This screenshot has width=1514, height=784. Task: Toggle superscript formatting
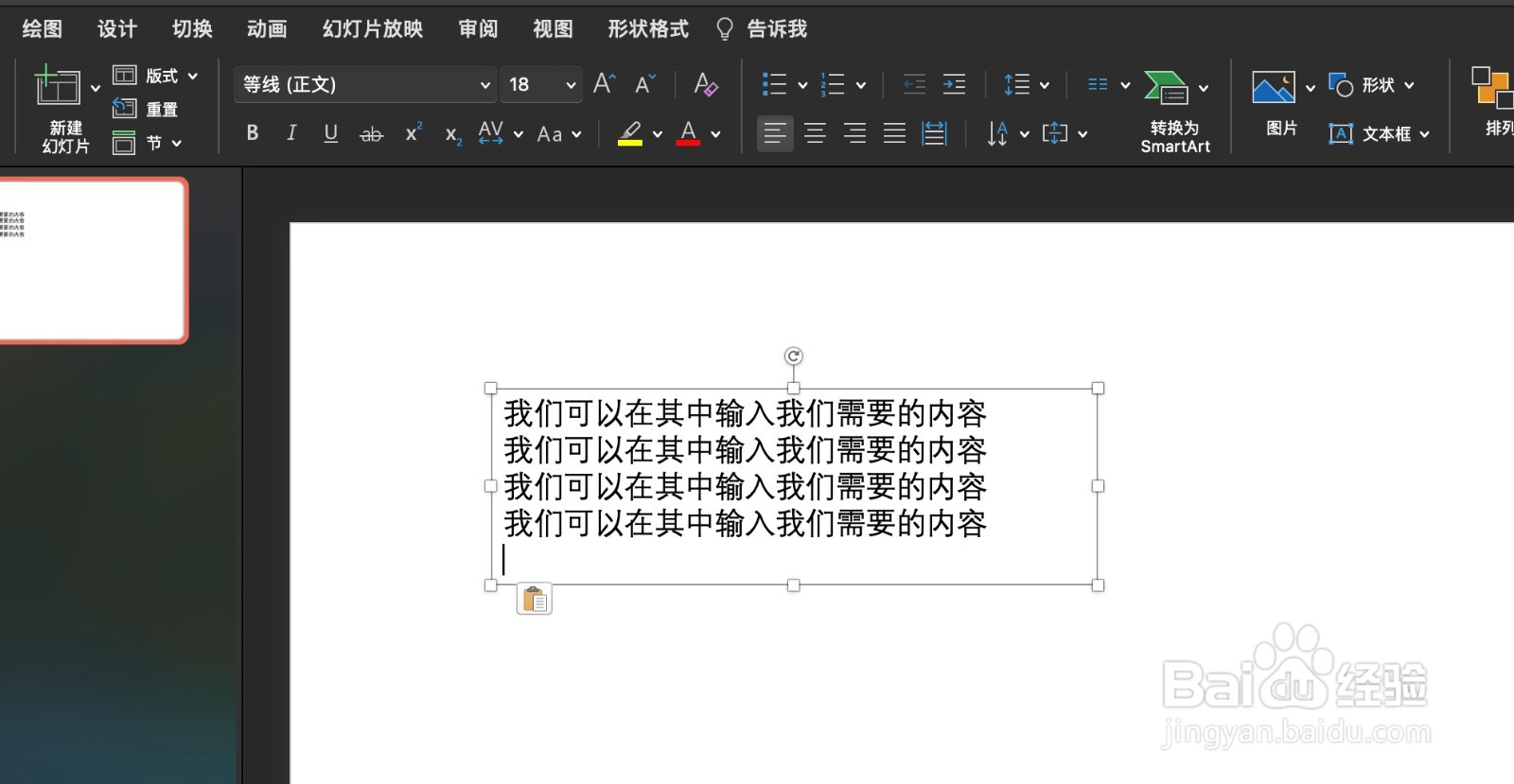point(414,132)
